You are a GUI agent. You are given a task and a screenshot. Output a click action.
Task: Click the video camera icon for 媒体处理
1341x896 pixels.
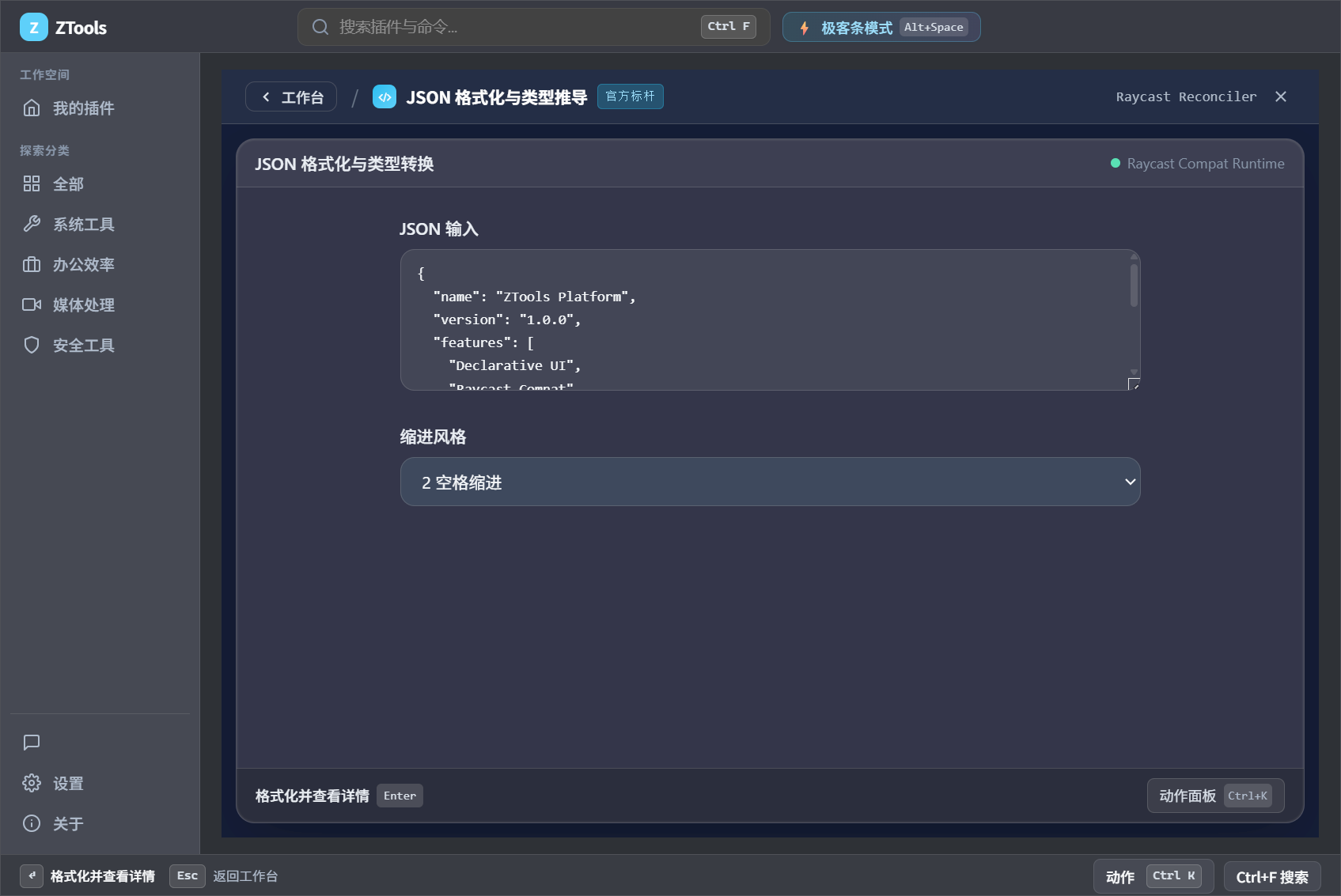pyautogui.click(x=32, y=305)
